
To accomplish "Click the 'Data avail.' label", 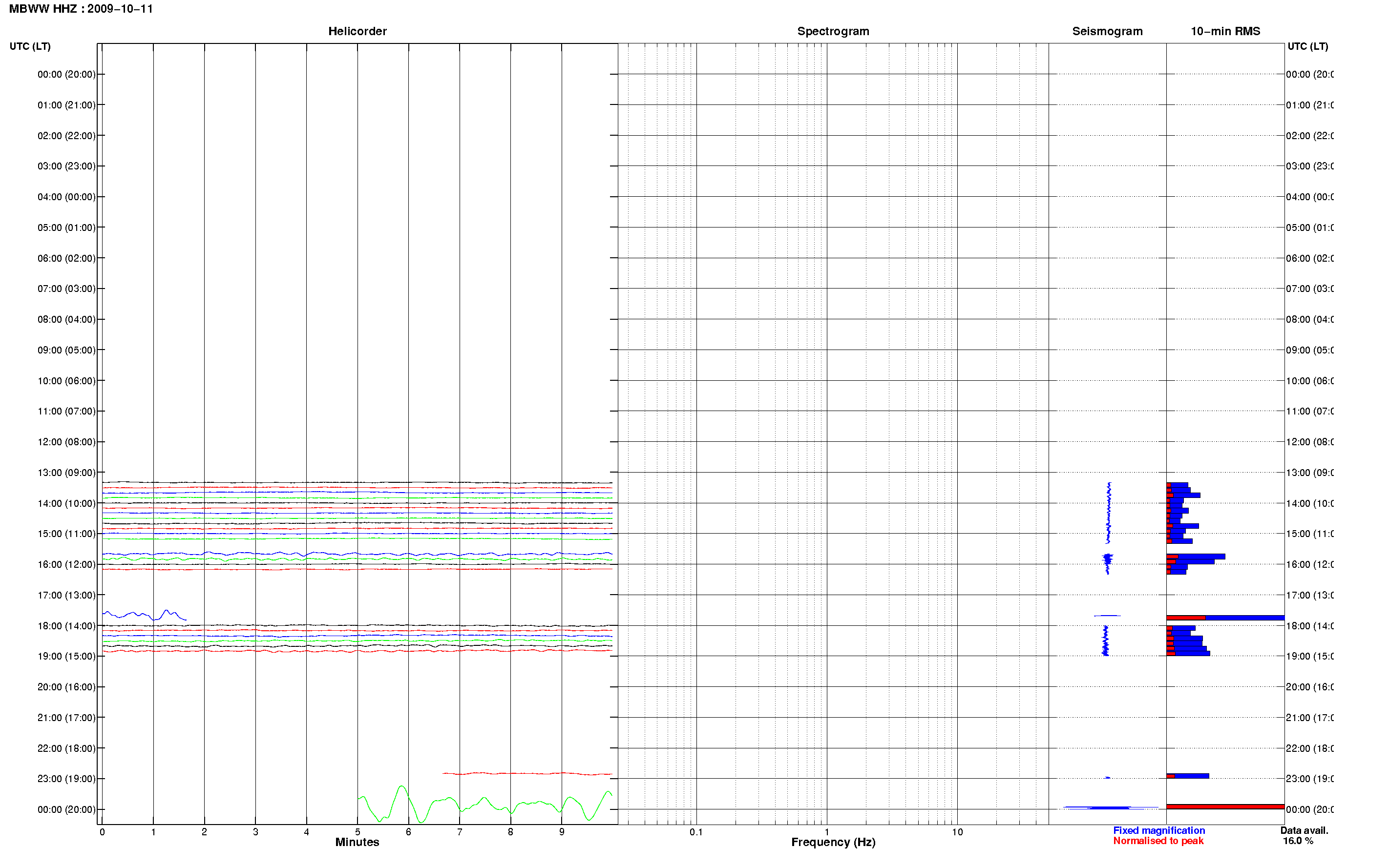I will click(1304, 830).
